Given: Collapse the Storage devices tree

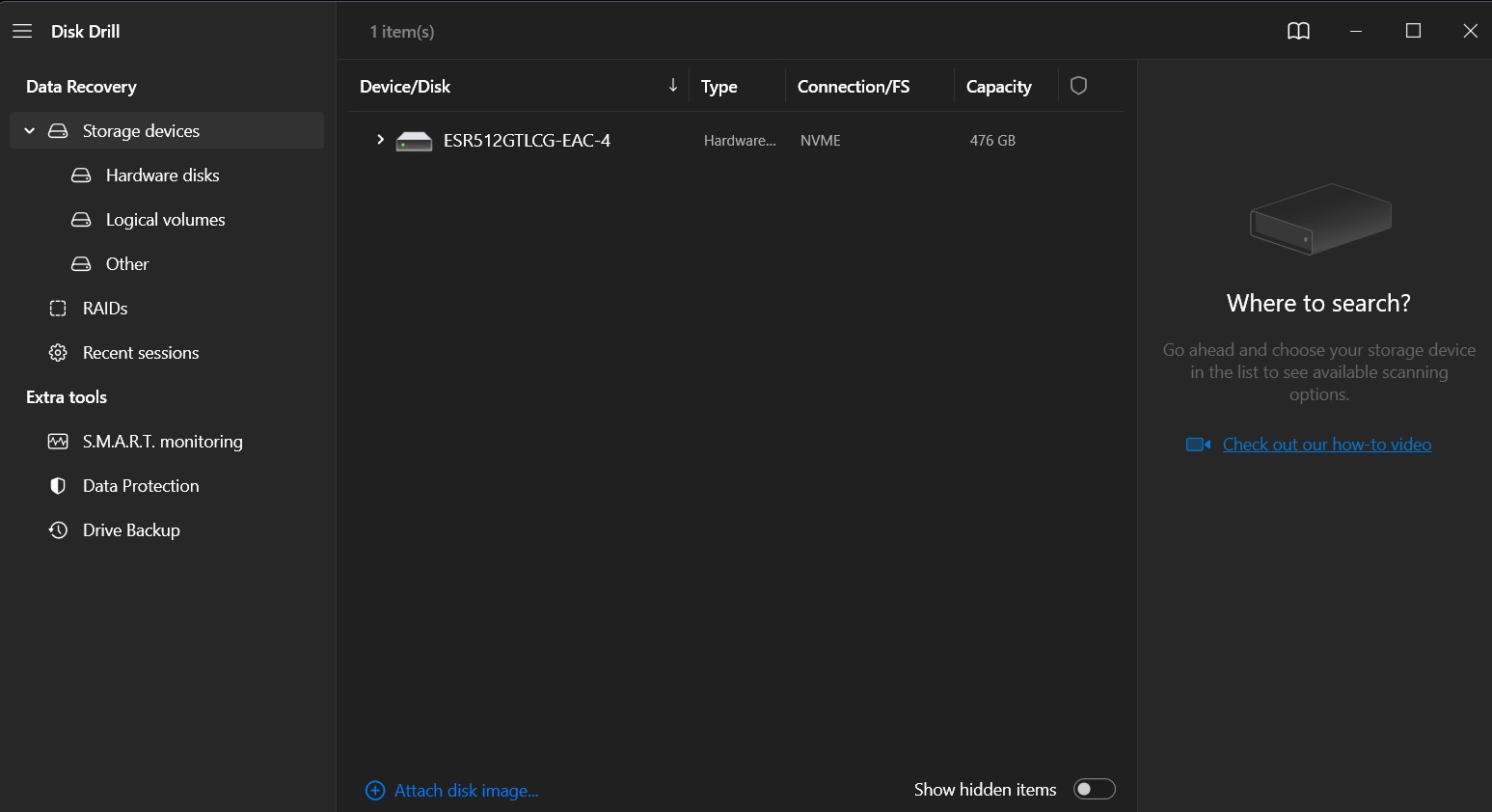Looking at the screenshot, I should (30, 131).
